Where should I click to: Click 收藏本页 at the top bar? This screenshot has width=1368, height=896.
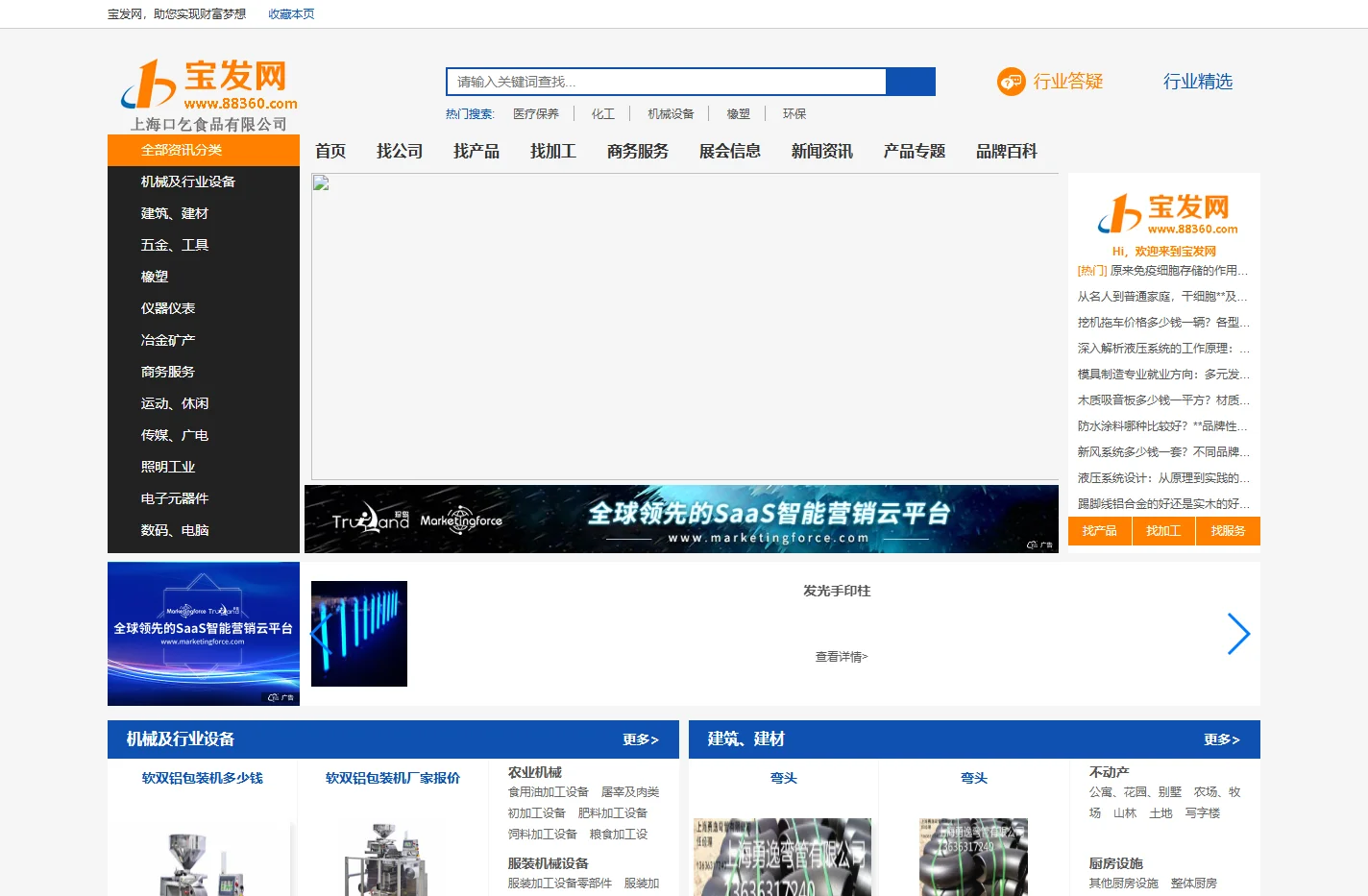click(x=291, y=14)
